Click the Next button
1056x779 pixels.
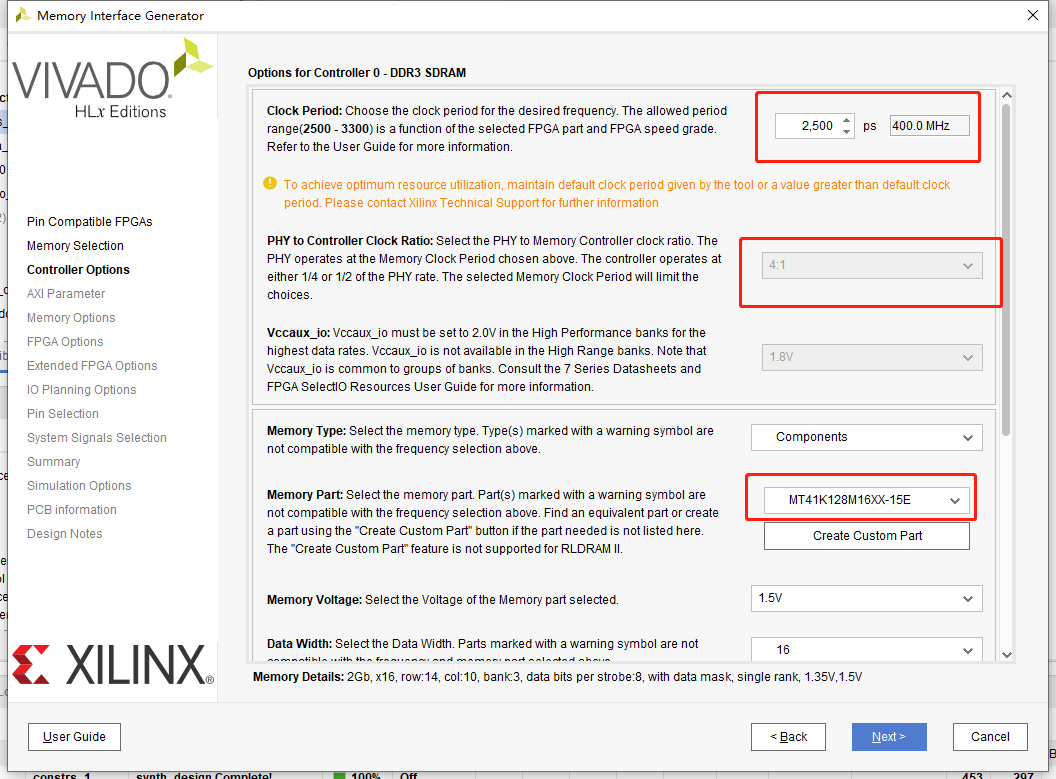tap(889, 737)
